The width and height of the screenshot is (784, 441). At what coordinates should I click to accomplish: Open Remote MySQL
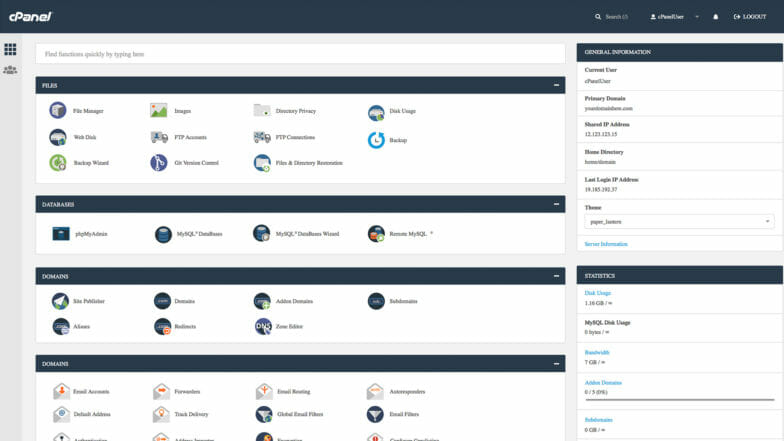click(376, 234)
